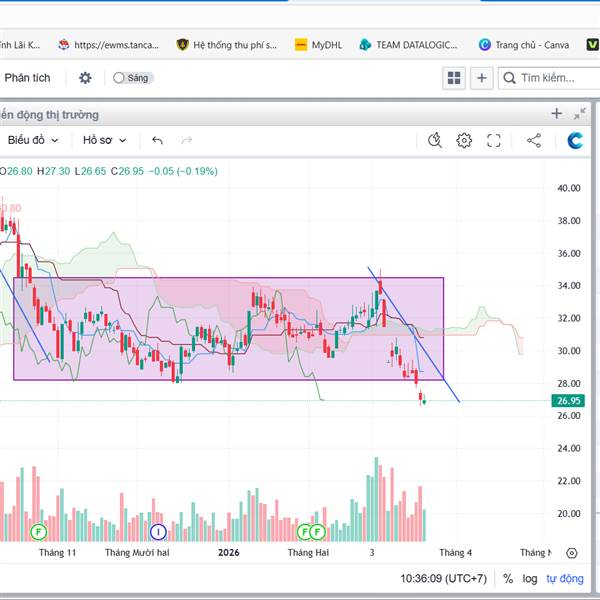Image resolution: width=600 pixels, height=600 pixels.
Task: Click the redo arrow in chart toolbar
Action: coord(186,140)
